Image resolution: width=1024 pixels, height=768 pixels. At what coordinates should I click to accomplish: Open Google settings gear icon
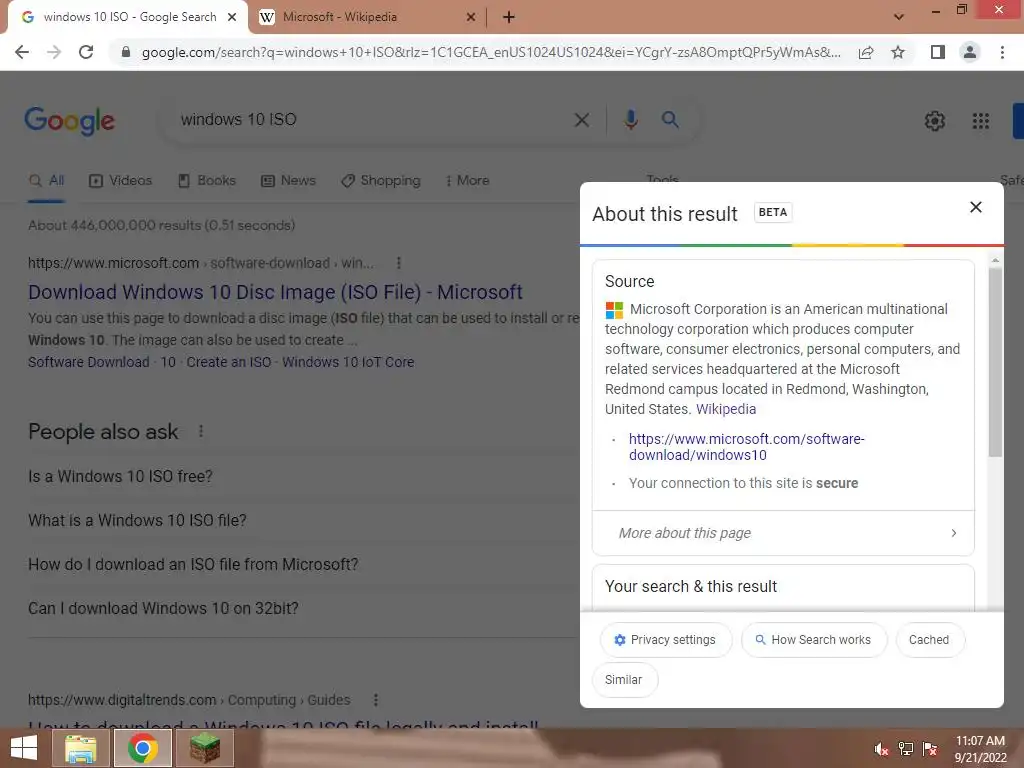(x=935, y=121)
